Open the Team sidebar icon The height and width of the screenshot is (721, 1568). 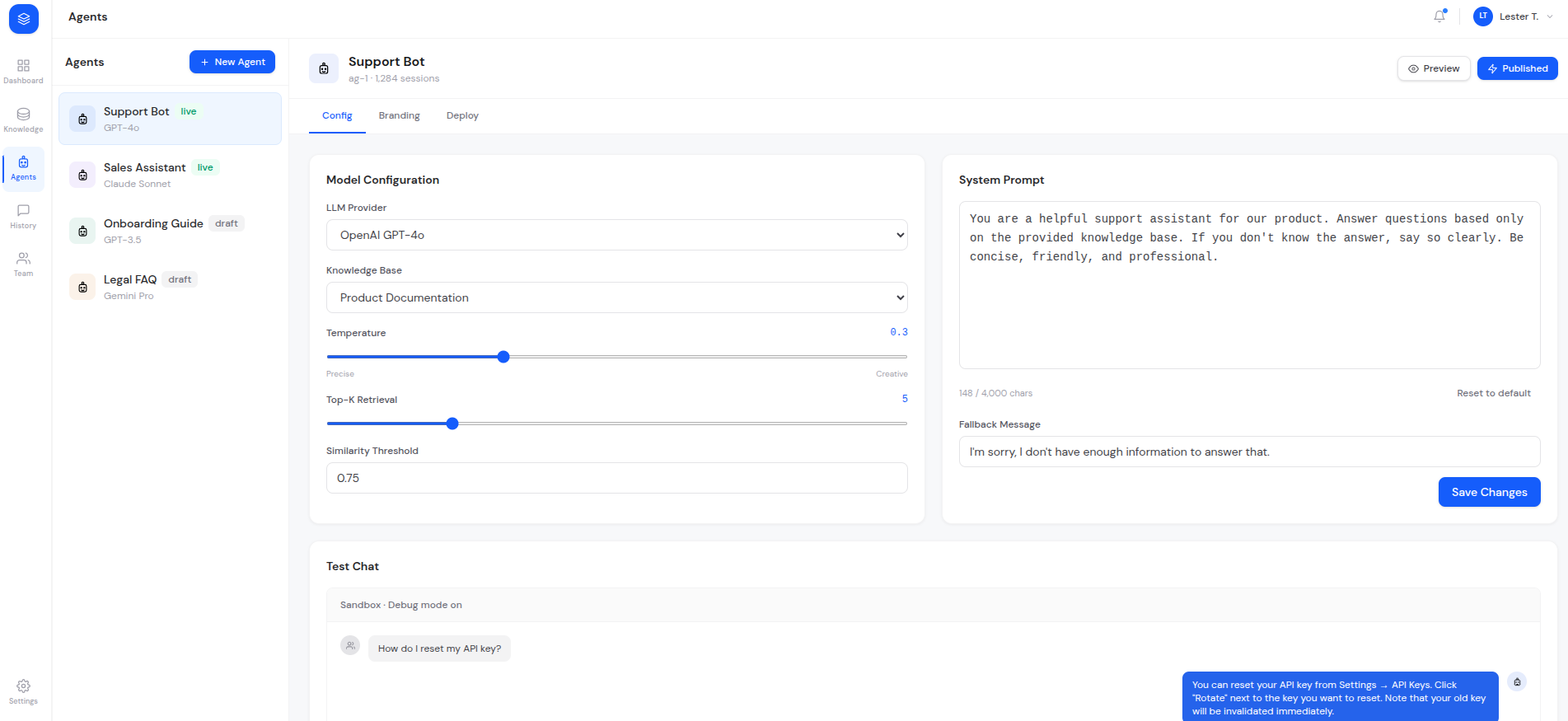23,265
